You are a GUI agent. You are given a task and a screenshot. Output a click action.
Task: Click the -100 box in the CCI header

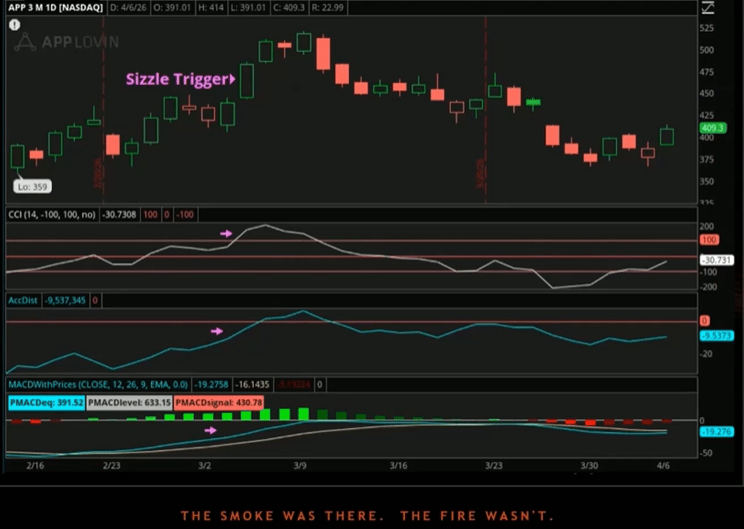click(x=186, y=214)
